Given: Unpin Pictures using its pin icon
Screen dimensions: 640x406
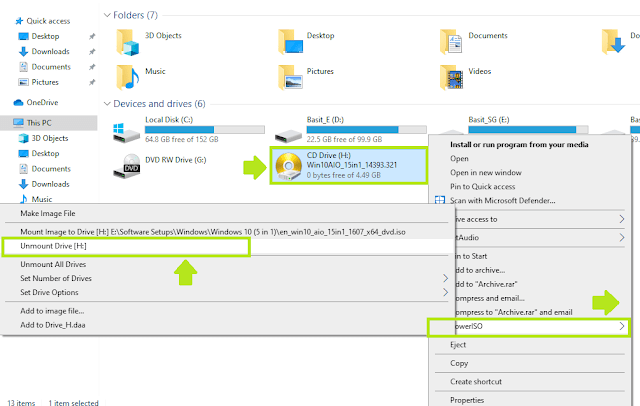Looking at the screenshot, I should click(x=92, y=82).
